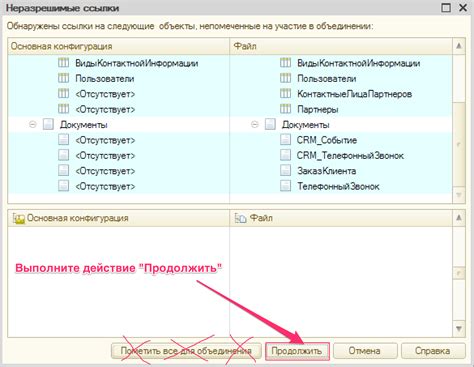Select ВидыКонтактнойИнформации in Файл column
The width and height of the screenshot is (474, 367).
click(359, 63)
